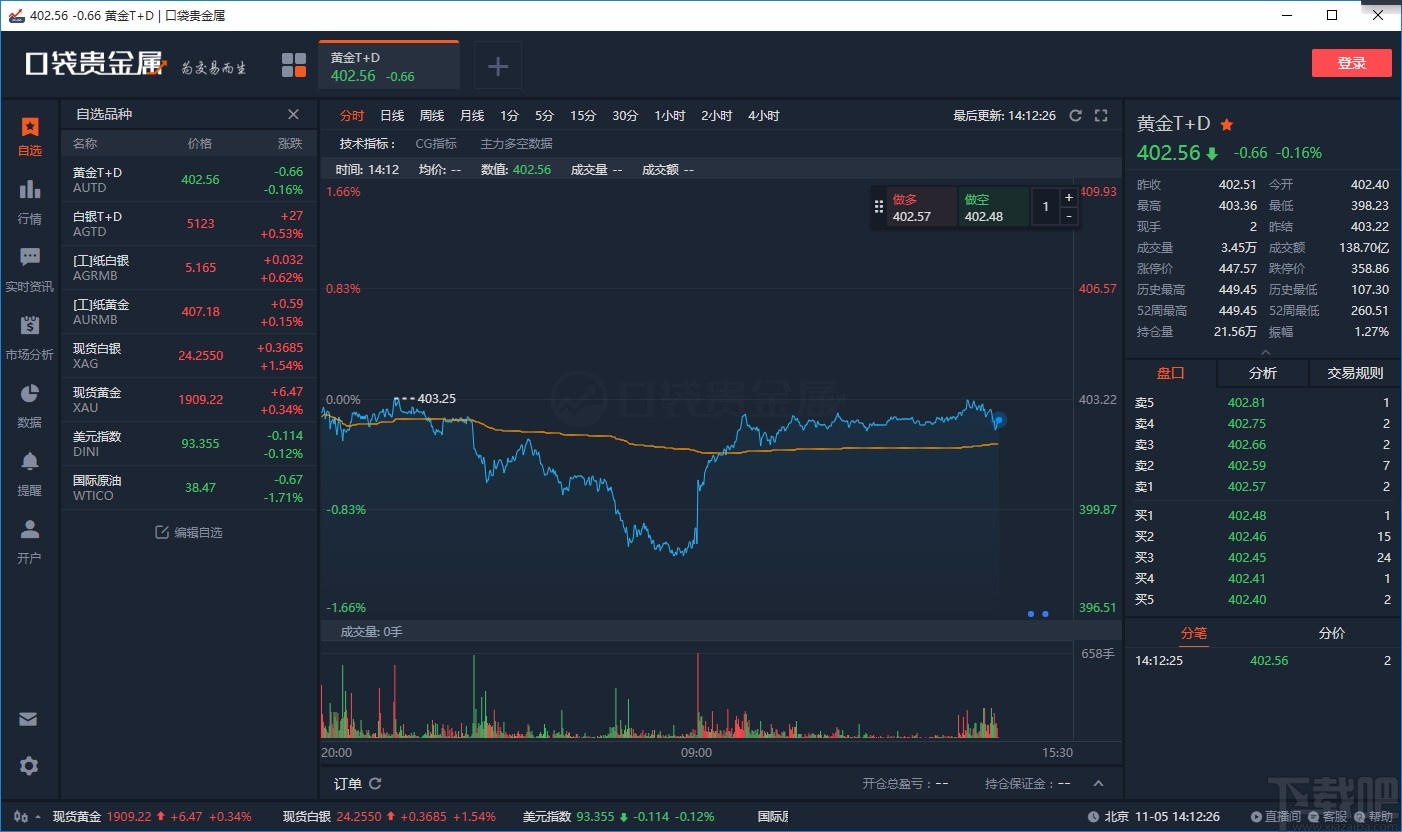Open the CG指标 indicator selector
This screenshot has width=1402, height=832.
(436, 143)
